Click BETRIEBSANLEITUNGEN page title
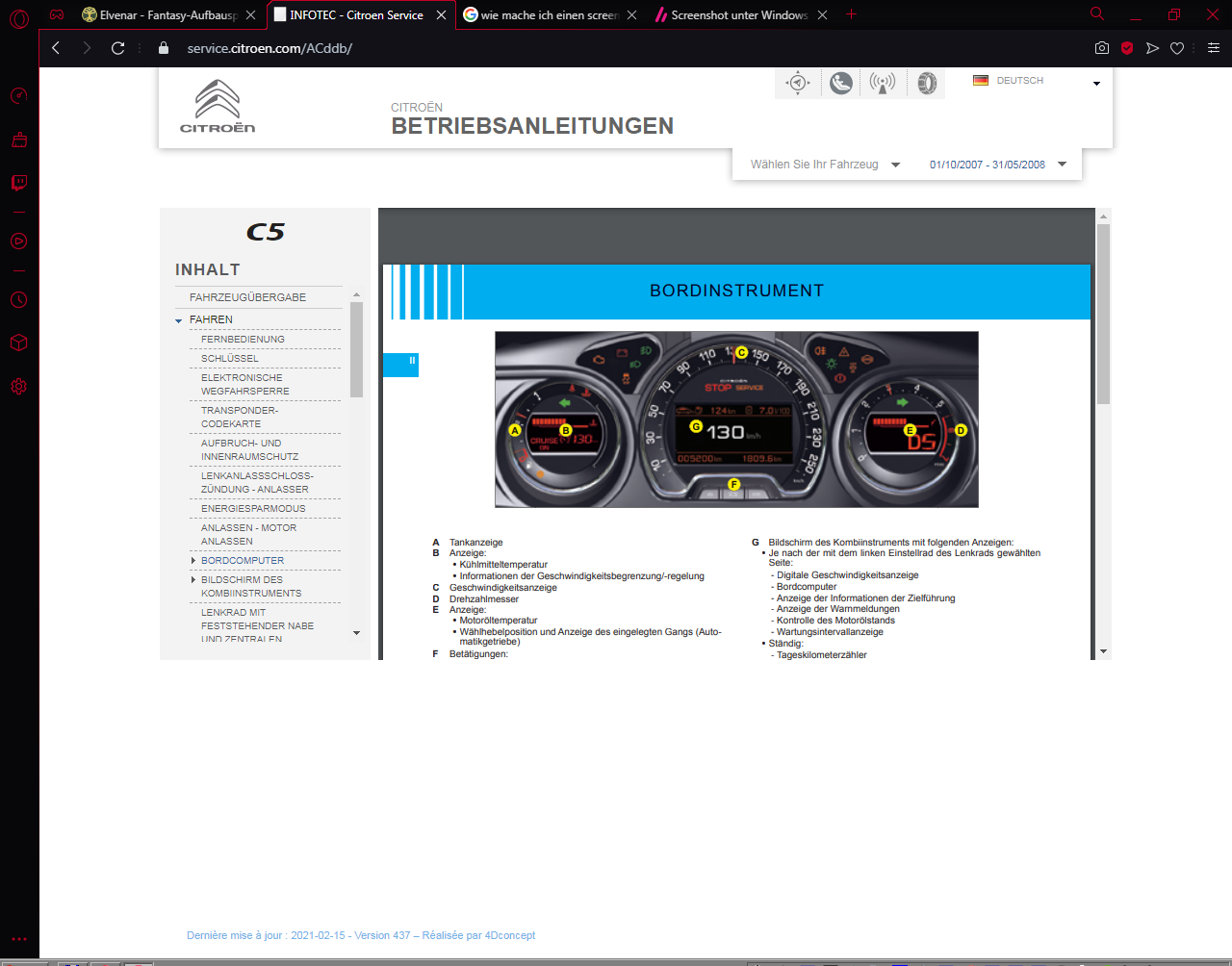This screenshot has height=966, width=1232. click(532, 126)
